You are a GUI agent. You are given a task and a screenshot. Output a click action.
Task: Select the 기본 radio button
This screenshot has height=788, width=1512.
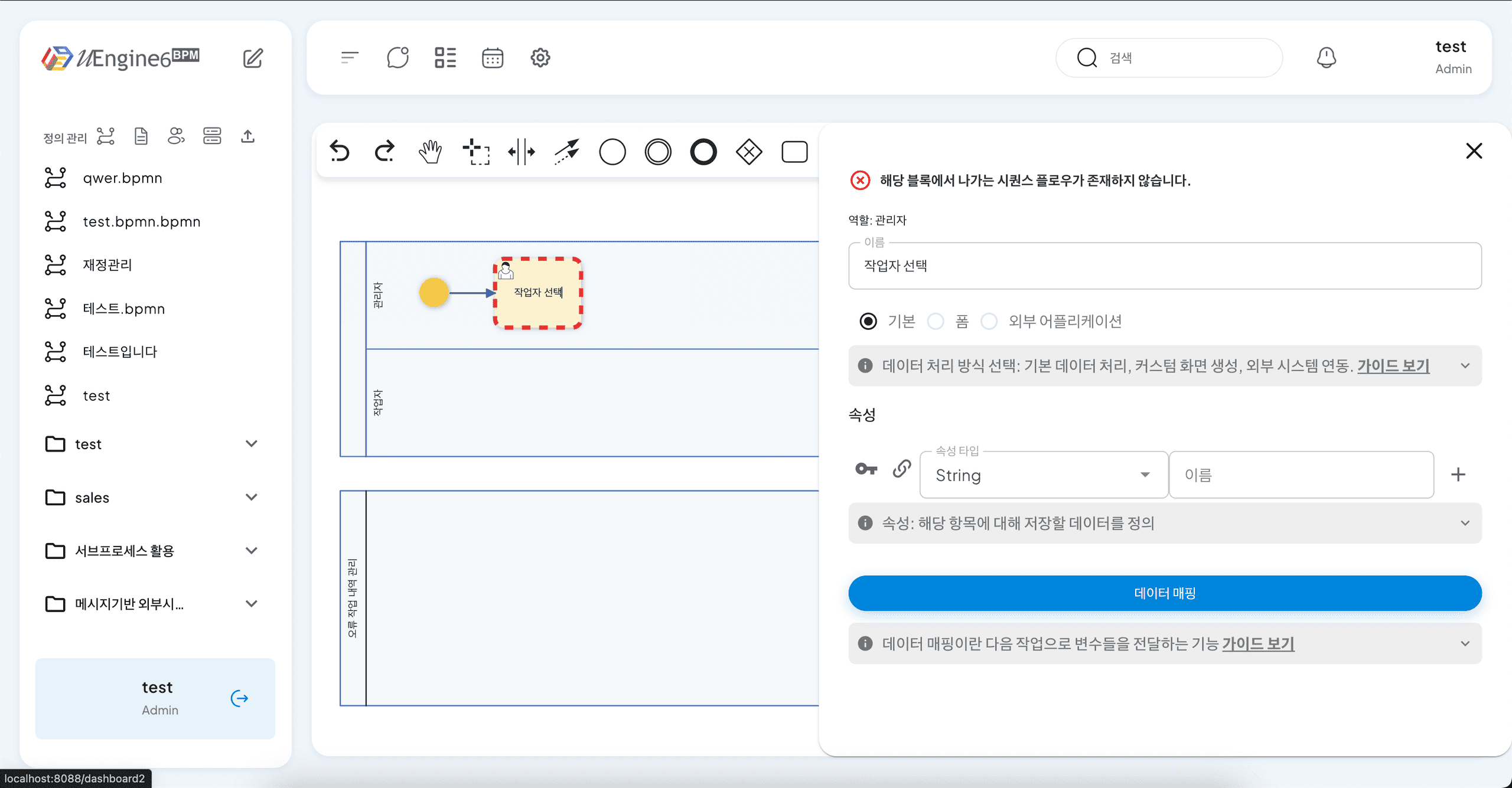click(x=867, y=321)
